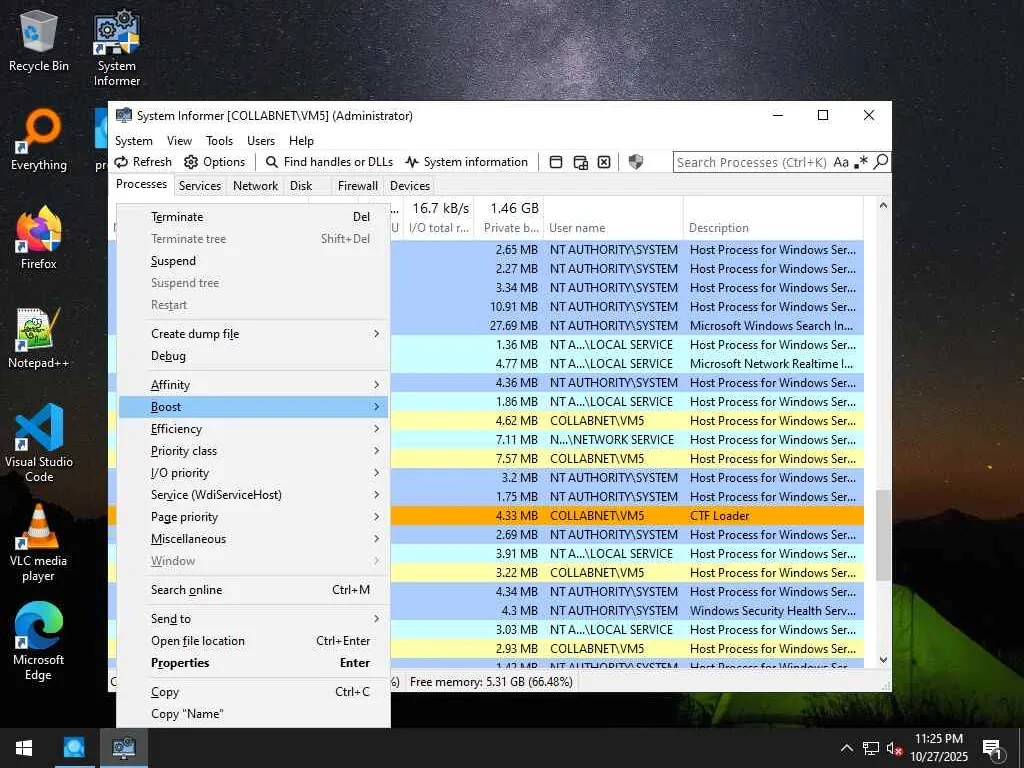
Task: Open the VLC media player shortcut
Action: [x=39, y=543]
